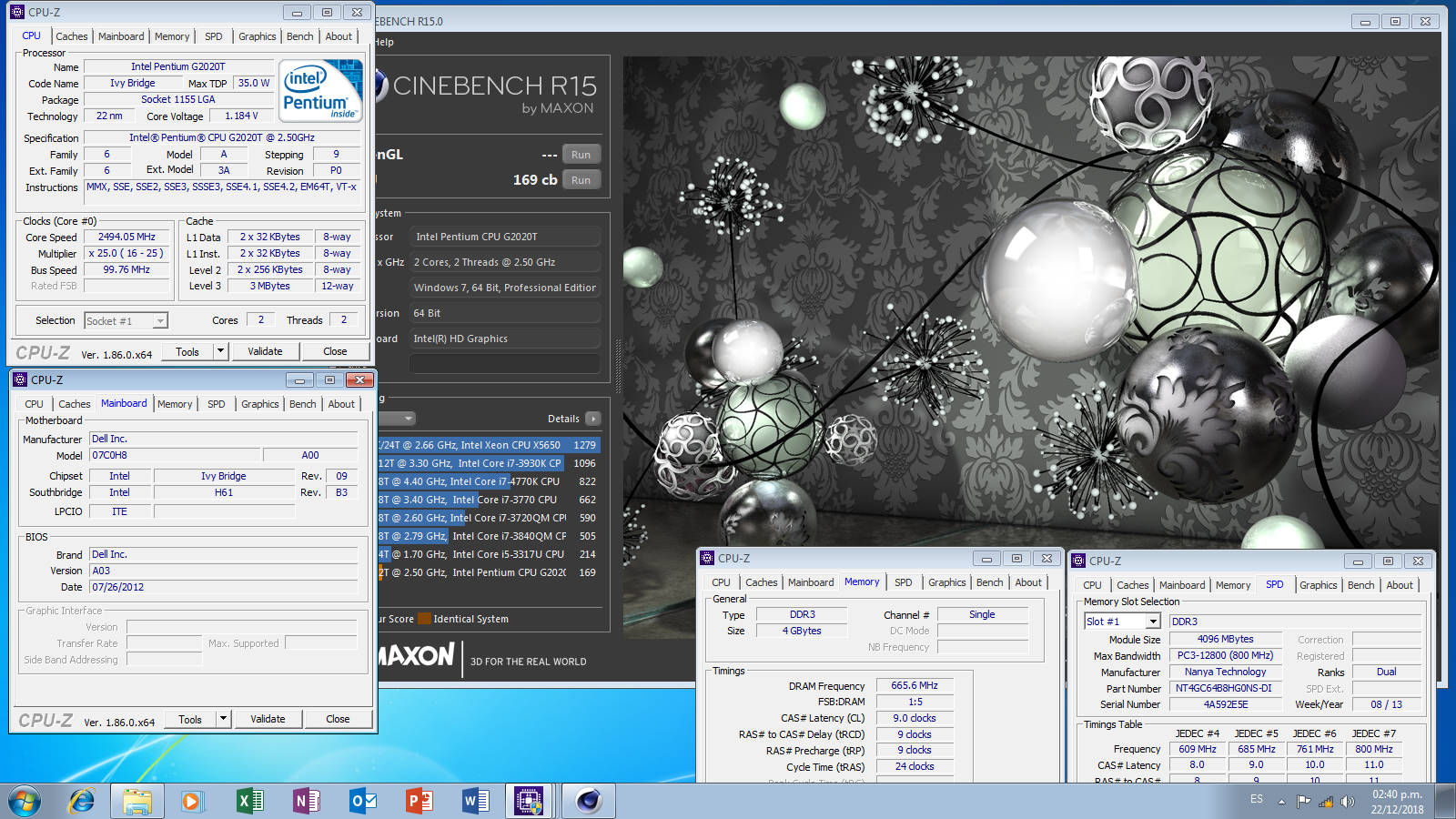Click Tools button in top CPU-Z window
This screenshot has width=1456, height=819.
pos(187,351)
